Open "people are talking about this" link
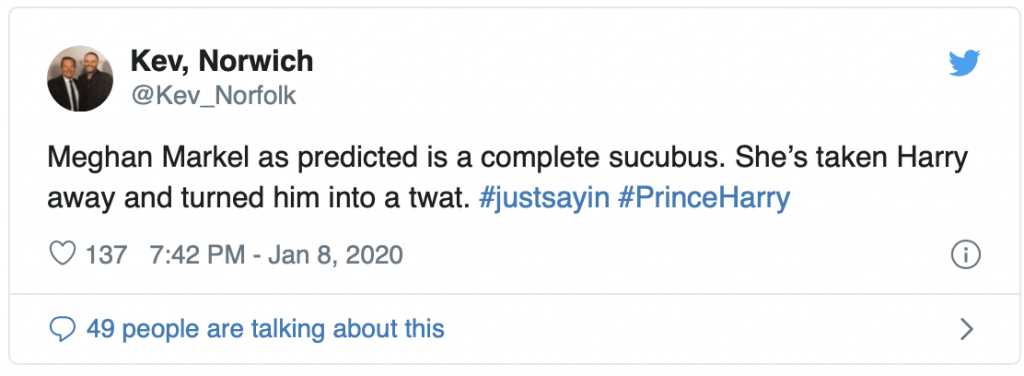This screenshot has width=1024, height=376. [x=283, y=328]
